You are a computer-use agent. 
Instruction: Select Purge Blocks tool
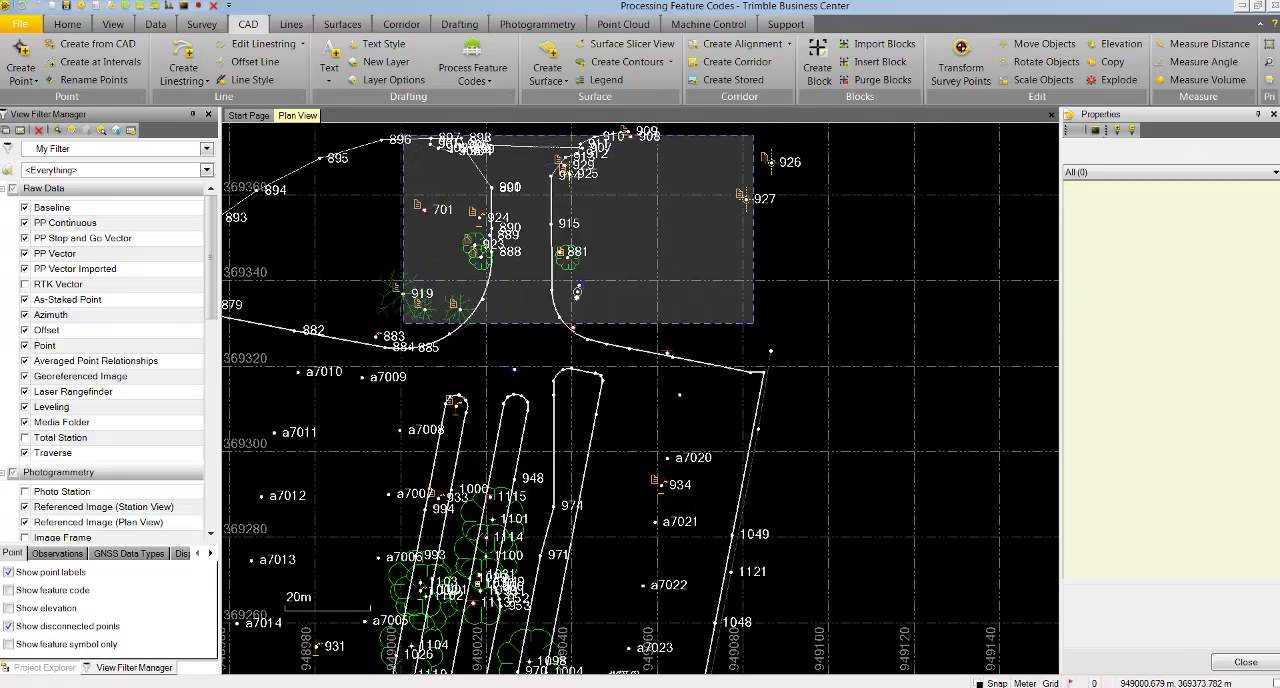coord(875,80)
